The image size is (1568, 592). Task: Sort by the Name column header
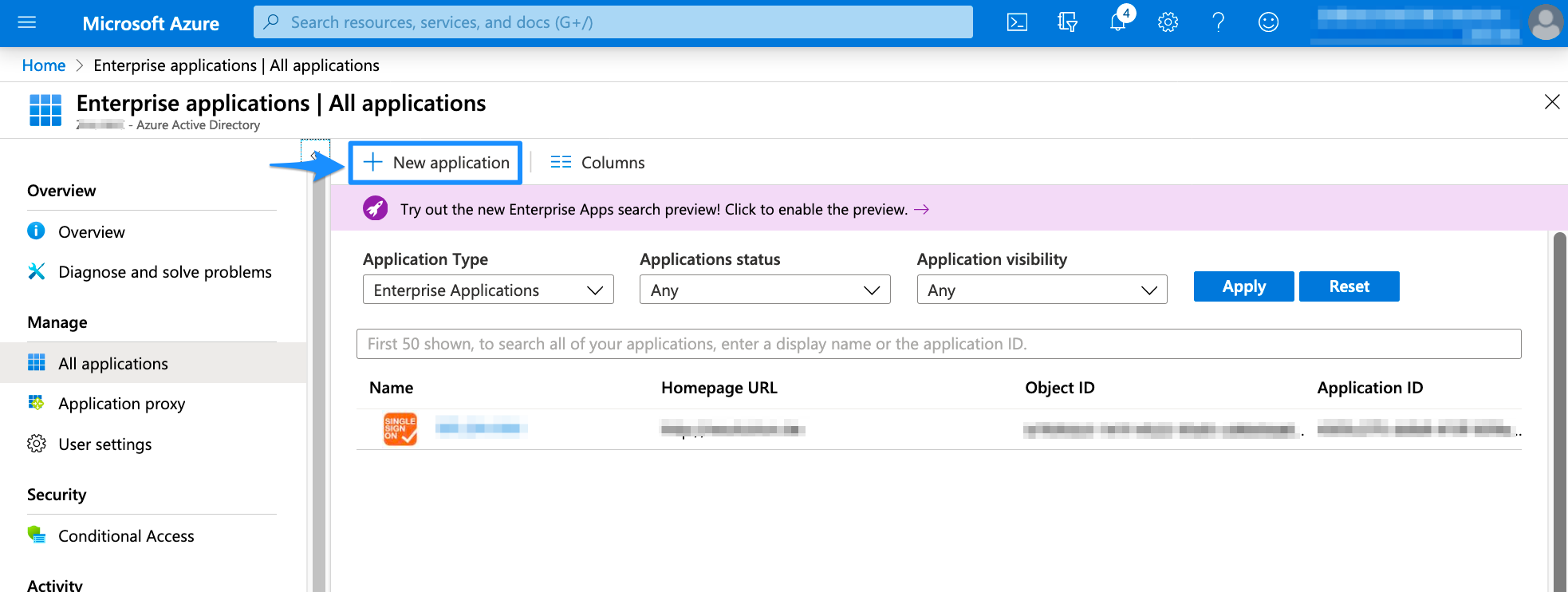(x=391, y=388)
